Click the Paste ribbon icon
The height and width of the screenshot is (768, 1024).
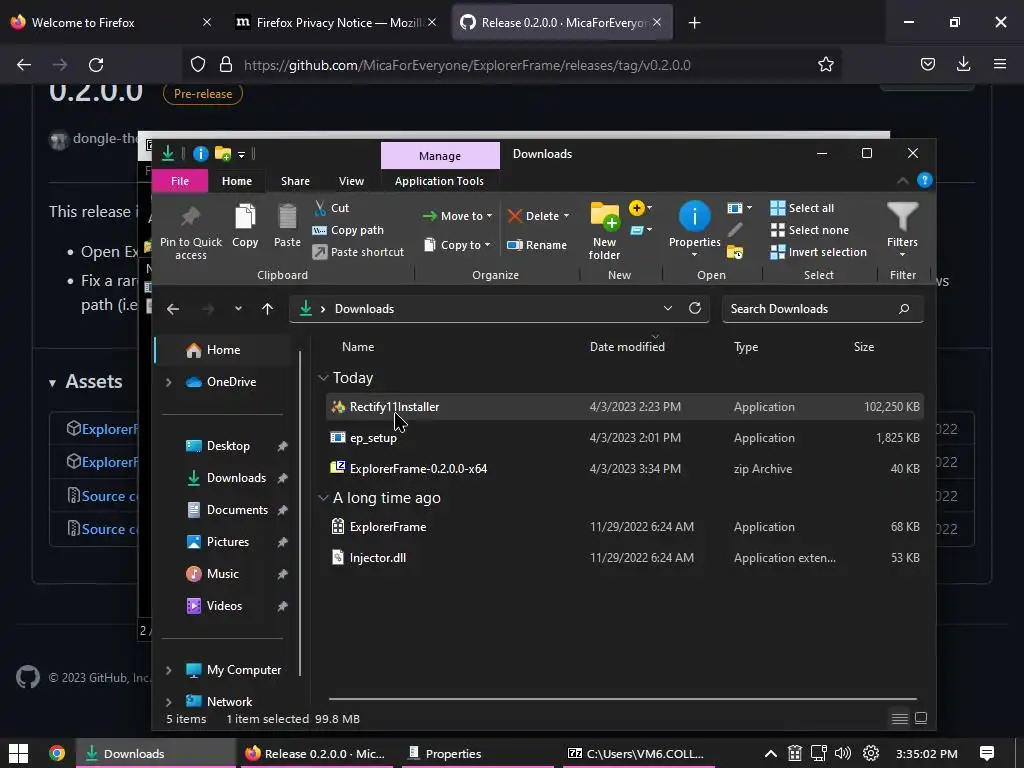(x=287, y=217)
